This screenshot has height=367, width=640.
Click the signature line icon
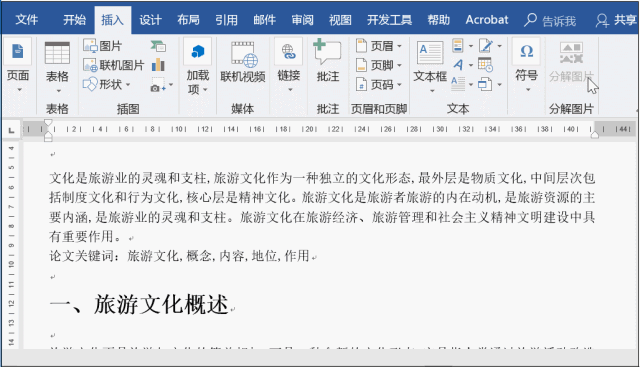486,46
